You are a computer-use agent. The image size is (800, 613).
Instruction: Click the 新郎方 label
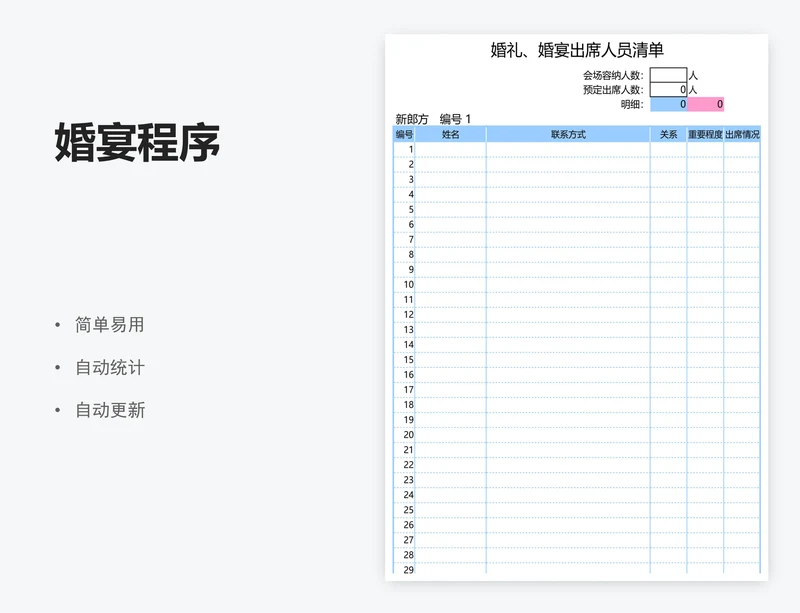click(x=412, y=119)
